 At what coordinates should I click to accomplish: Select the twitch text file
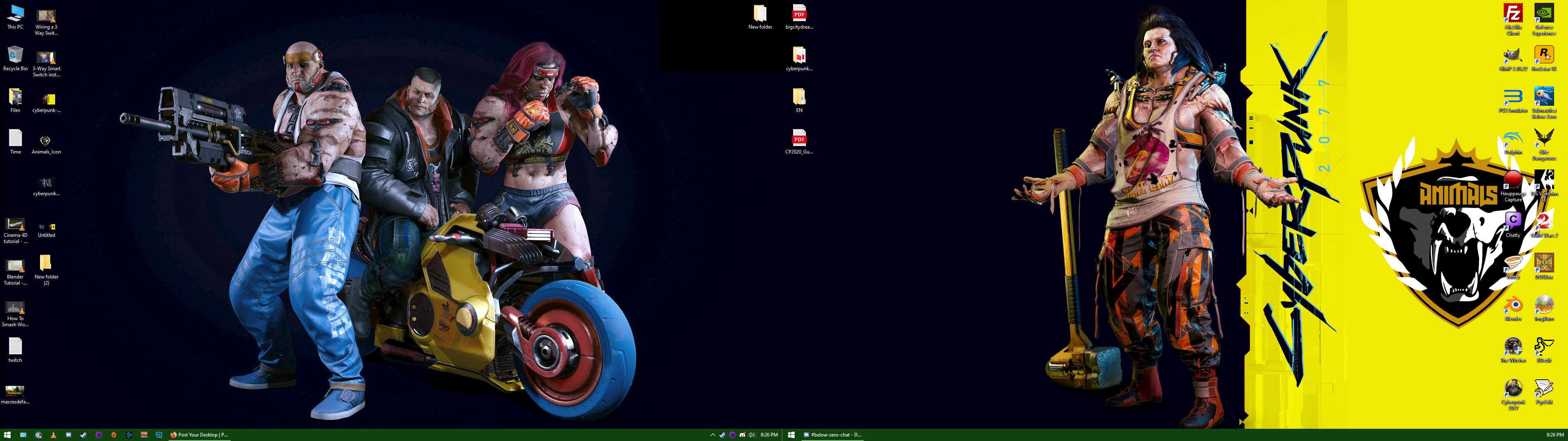pos(15,350)
